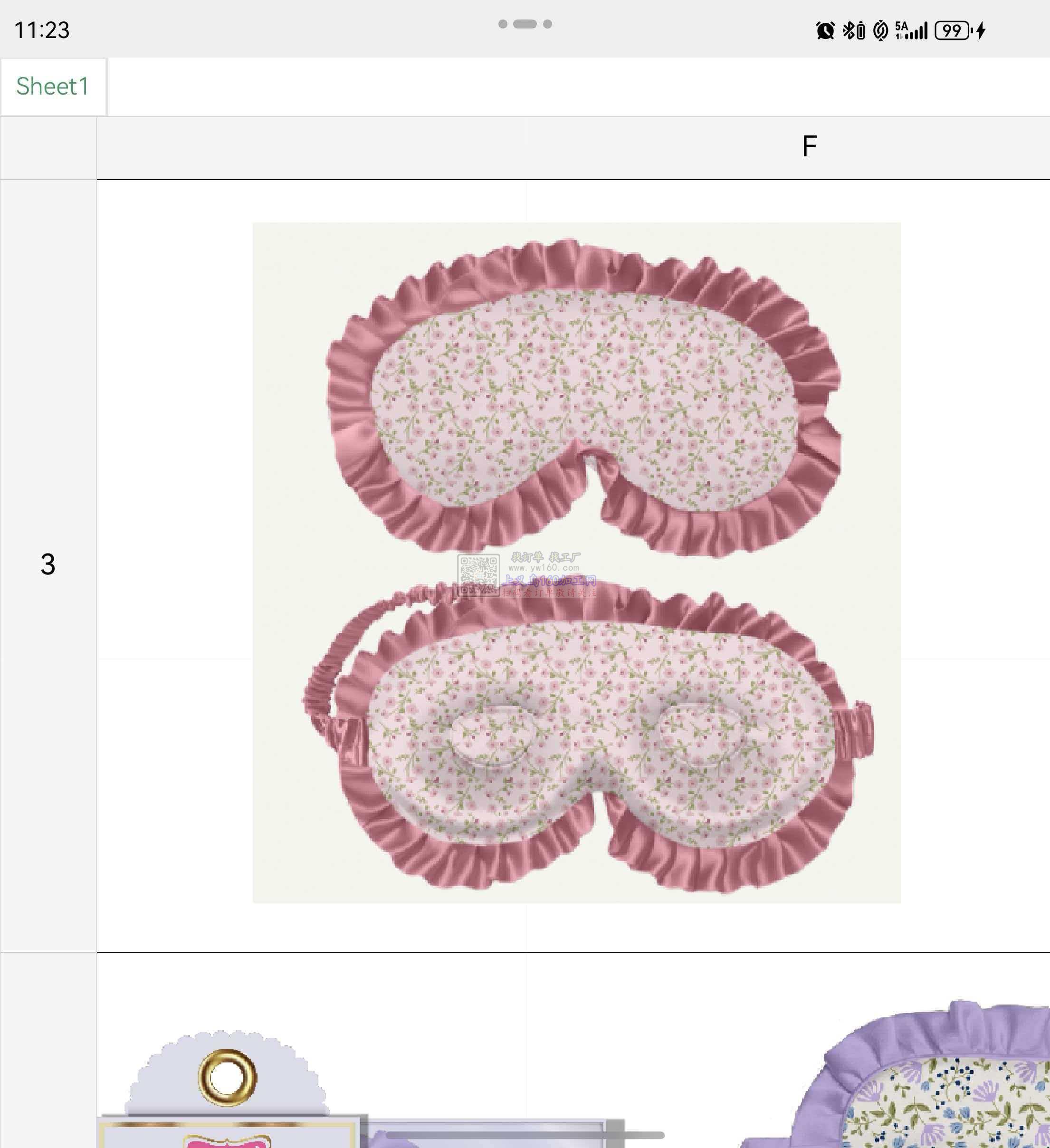Click the gold grommet on tag image

(227, 1077)
